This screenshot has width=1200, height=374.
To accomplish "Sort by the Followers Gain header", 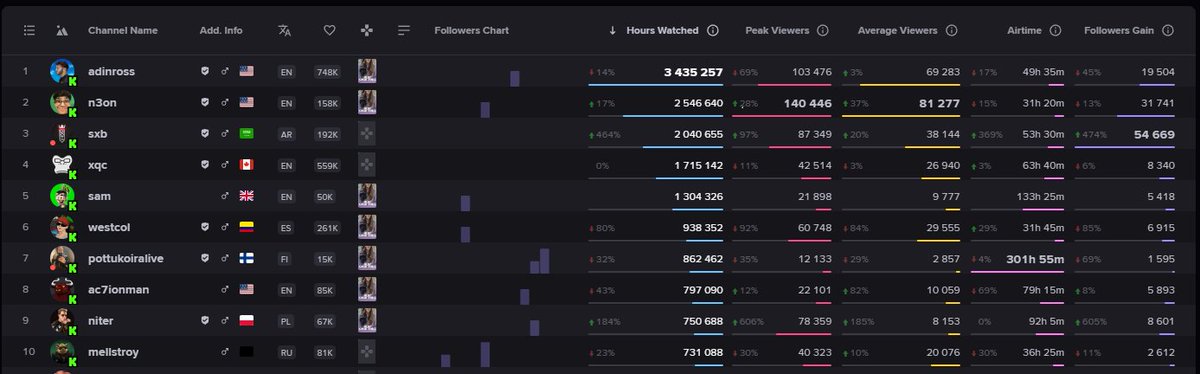I will pyautogui.click(x=1119, y=31).
